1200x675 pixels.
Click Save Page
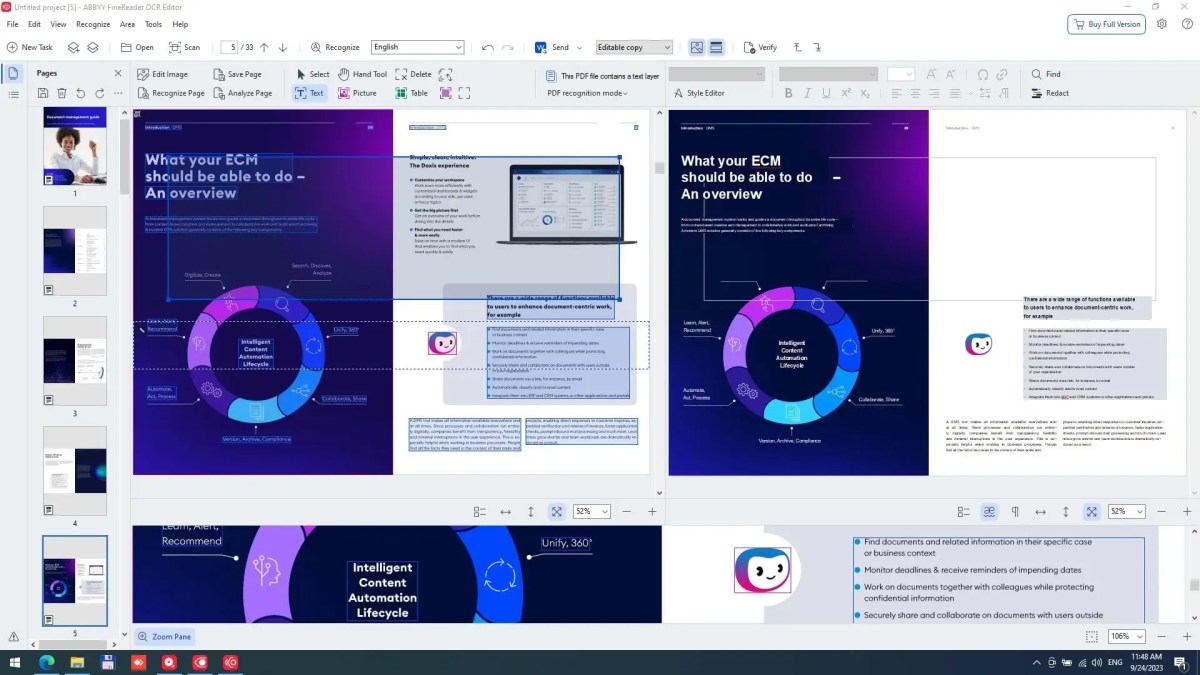tap(236, 74)
